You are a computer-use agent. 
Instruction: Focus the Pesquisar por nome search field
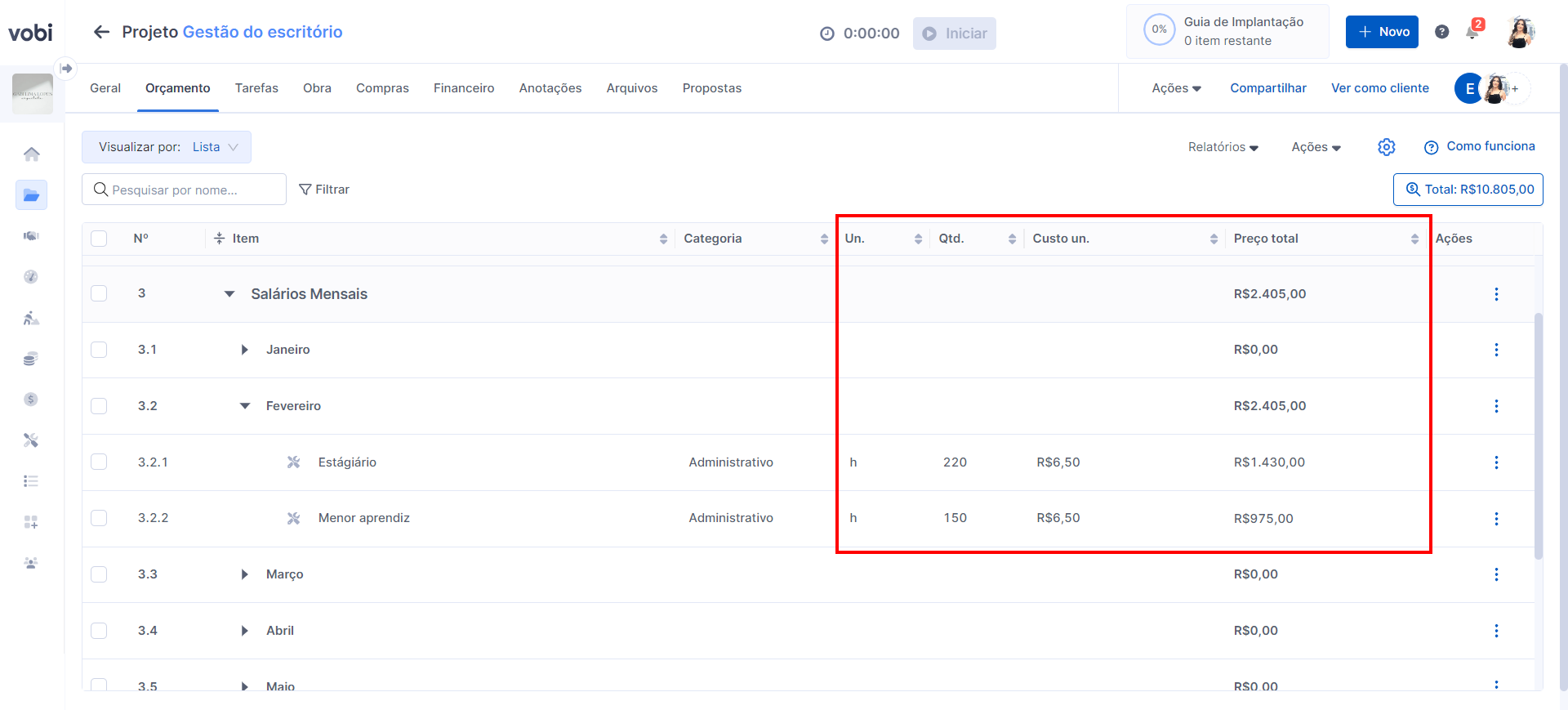point(184,190)
